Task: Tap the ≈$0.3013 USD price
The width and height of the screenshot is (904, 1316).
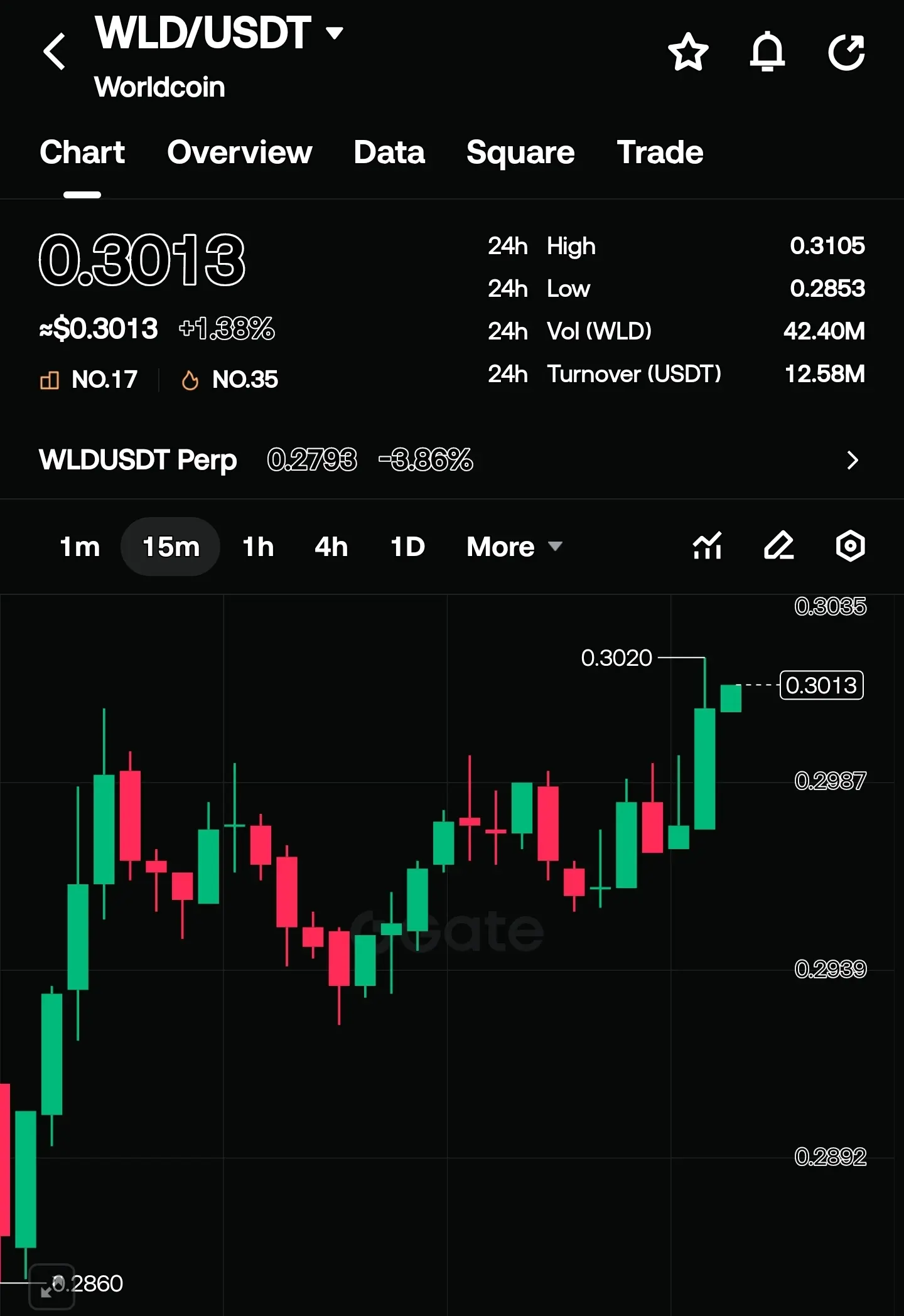Action: (99, 328)
